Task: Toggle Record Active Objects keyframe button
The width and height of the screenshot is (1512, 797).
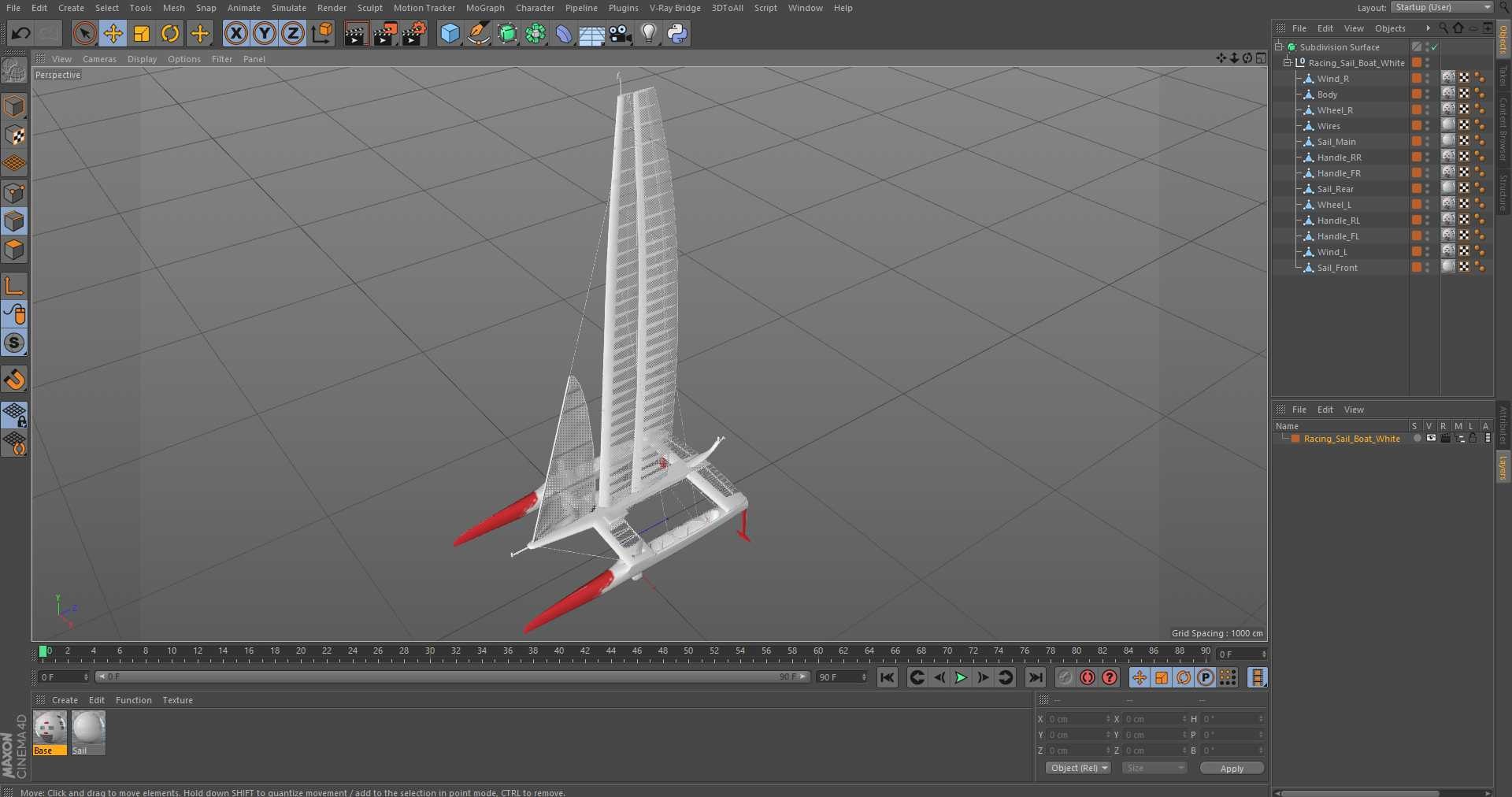Action: (1065, 677)
